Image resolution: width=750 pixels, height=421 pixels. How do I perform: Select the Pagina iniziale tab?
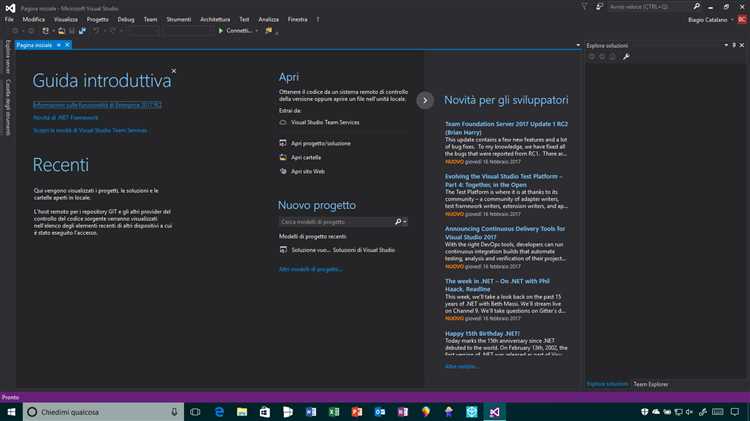pyautogui.click(x=34, y=45)
